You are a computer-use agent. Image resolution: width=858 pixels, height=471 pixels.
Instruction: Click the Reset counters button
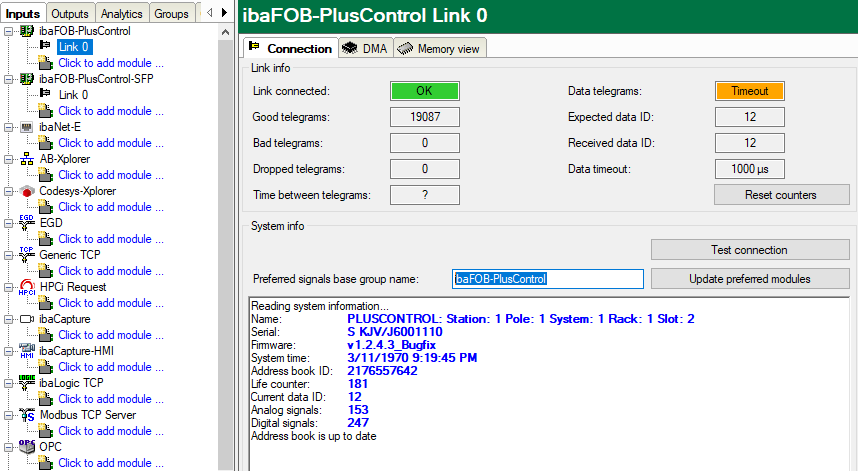pyautogui.click(x=781, y=195)
